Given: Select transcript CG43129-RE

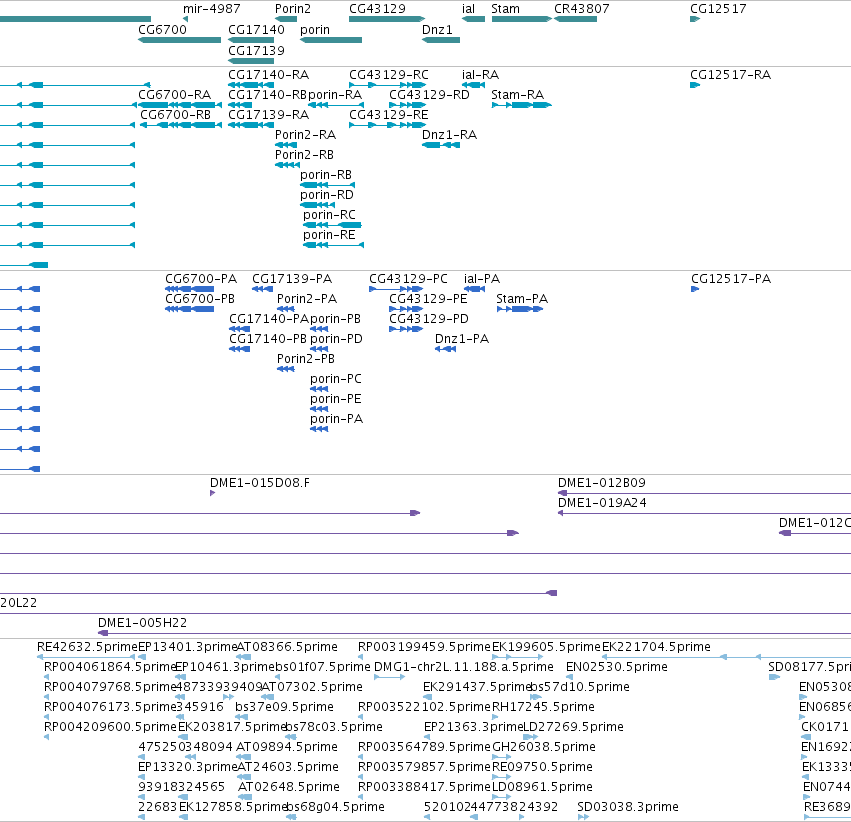Looking at the screenshot, I should pyautogui.click(x=388, y=125).
